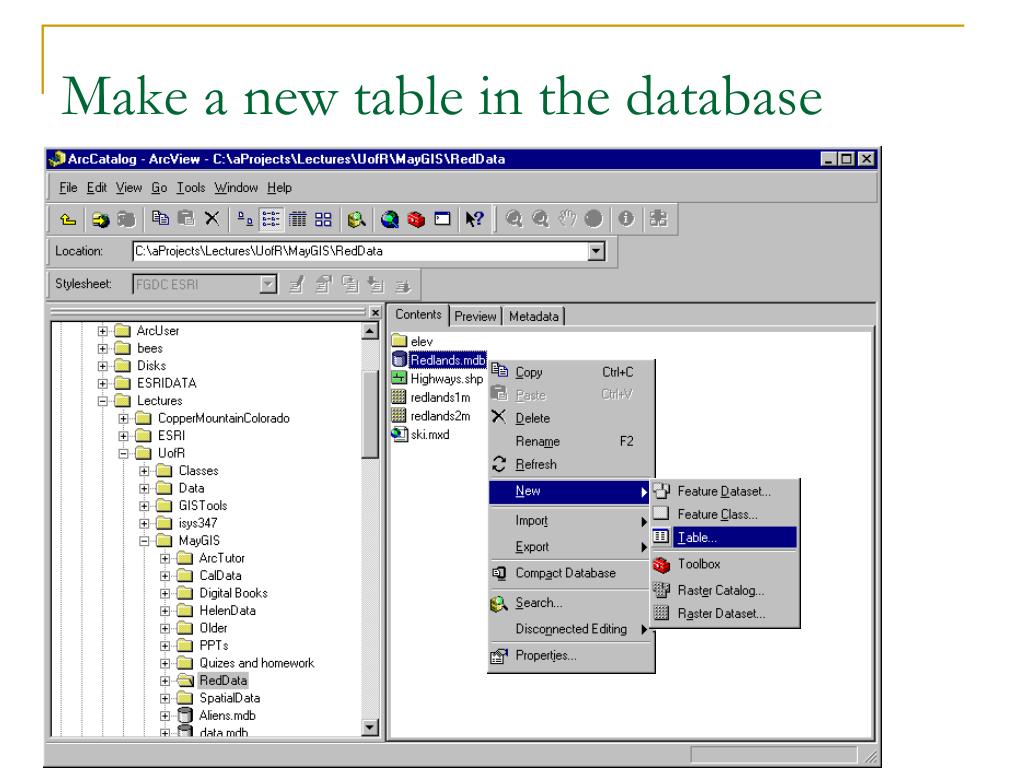Expand the ESRIDATA folder
The image size is (1024, 768).
coord(103,383)
